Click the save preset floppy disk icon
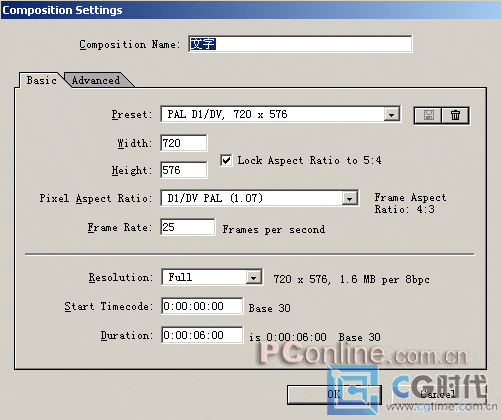Viewport: 502px width, 420px height. point(428,115)
